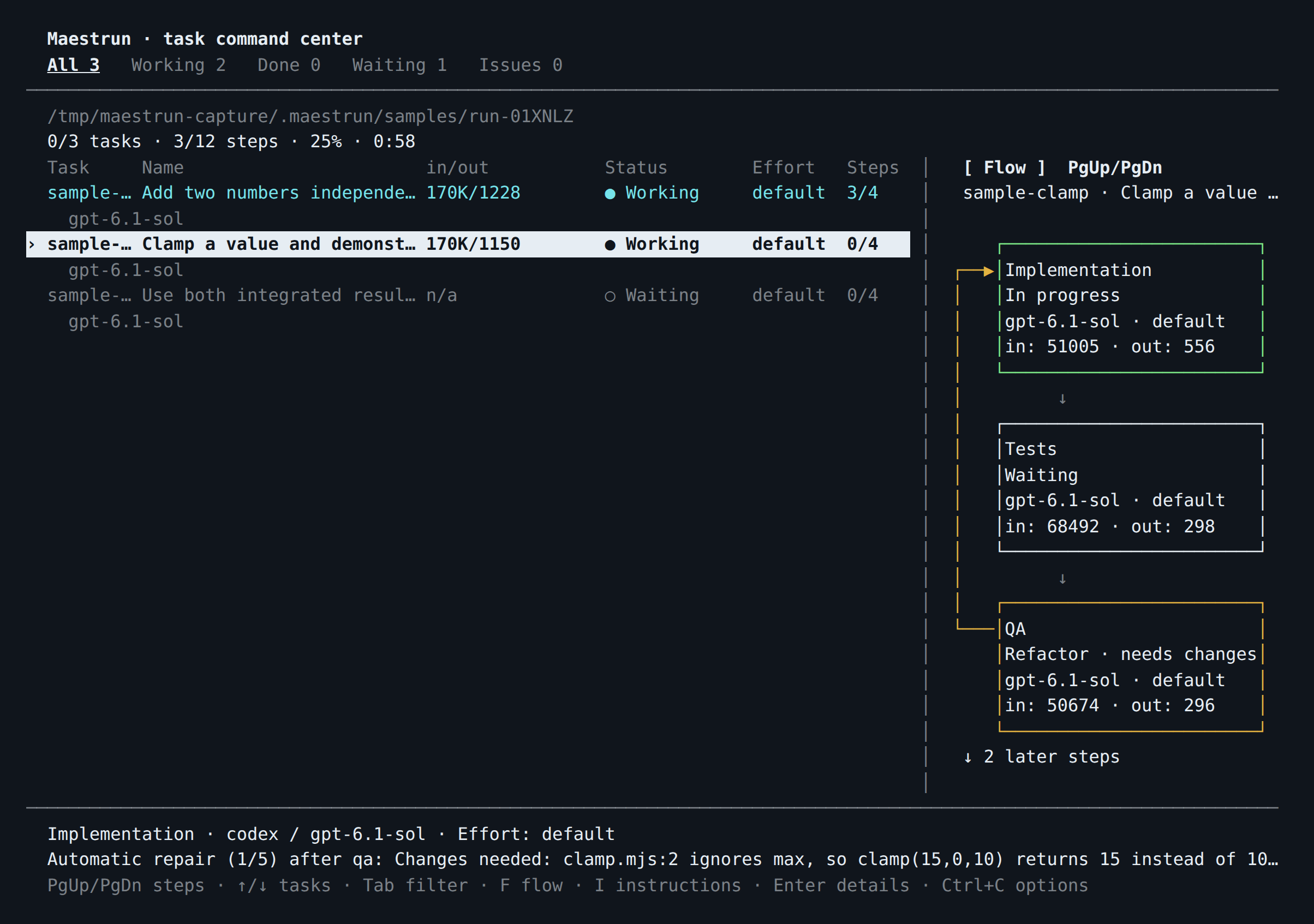Click the 'F flow' shortcut hint
Image resolution: width=1314 pixels, height=924 pixels.
pyautogui.click(x=531, y=886)
